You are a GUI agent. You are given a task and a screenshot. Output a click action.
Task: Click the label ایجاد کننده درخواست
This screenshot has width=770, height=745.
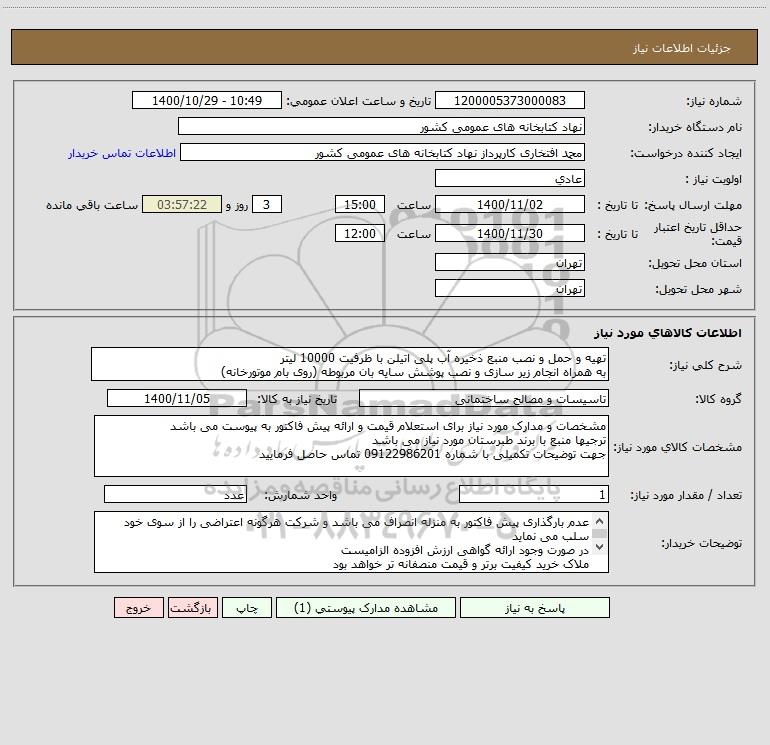point(686,153)
